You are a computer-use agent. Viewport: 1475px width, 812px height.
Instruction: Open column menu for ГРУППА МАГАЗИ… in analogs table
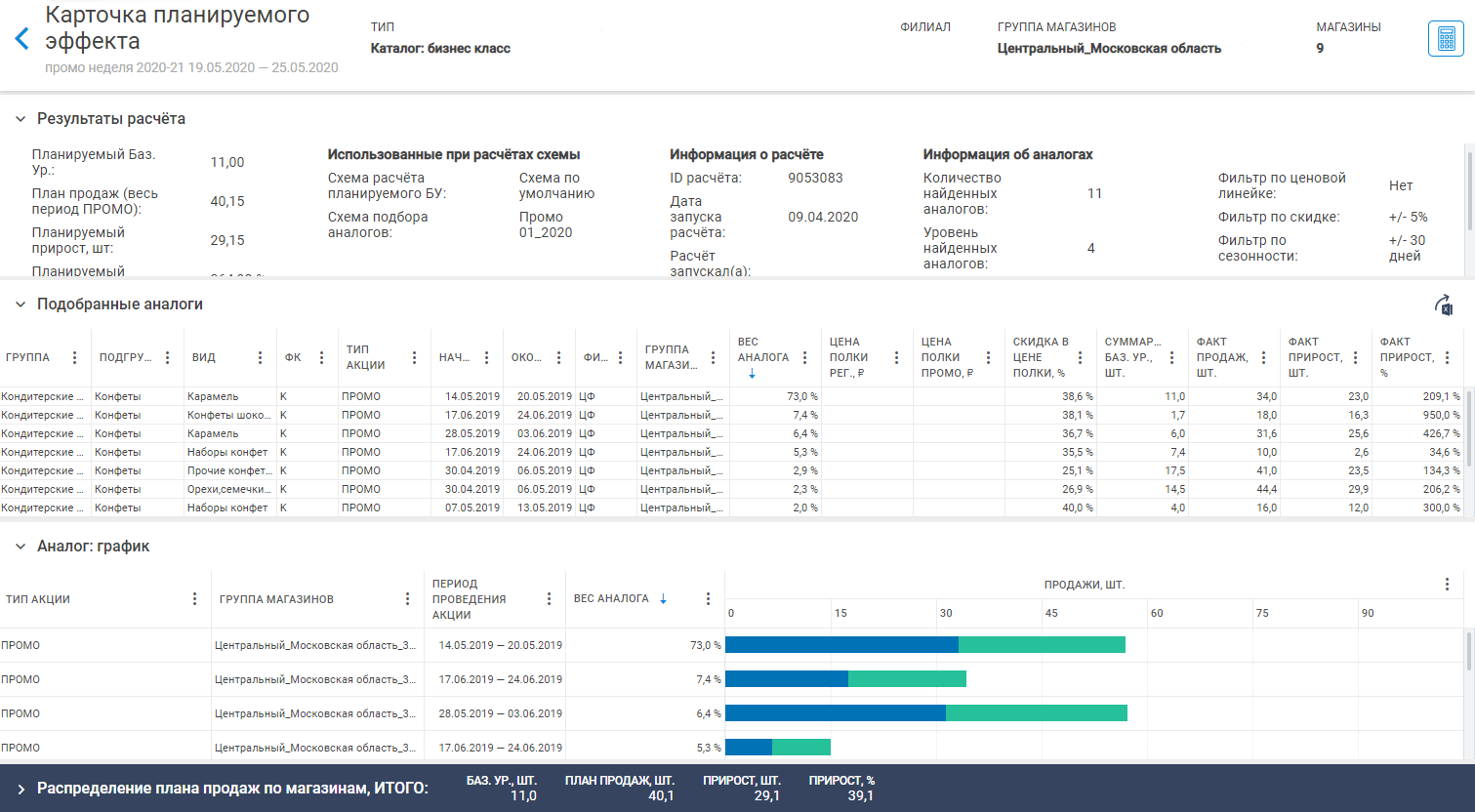point(714,358)
